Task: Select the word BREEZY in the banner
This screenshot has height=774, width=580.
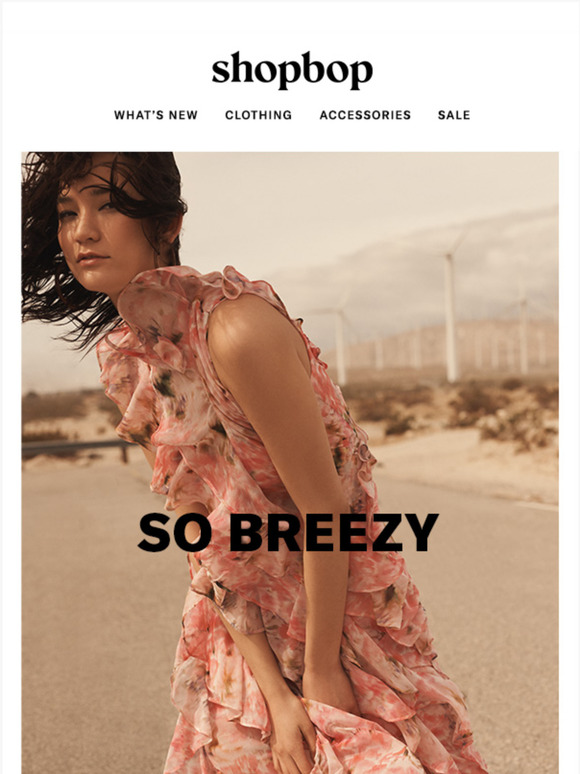Action: [334, 532]
